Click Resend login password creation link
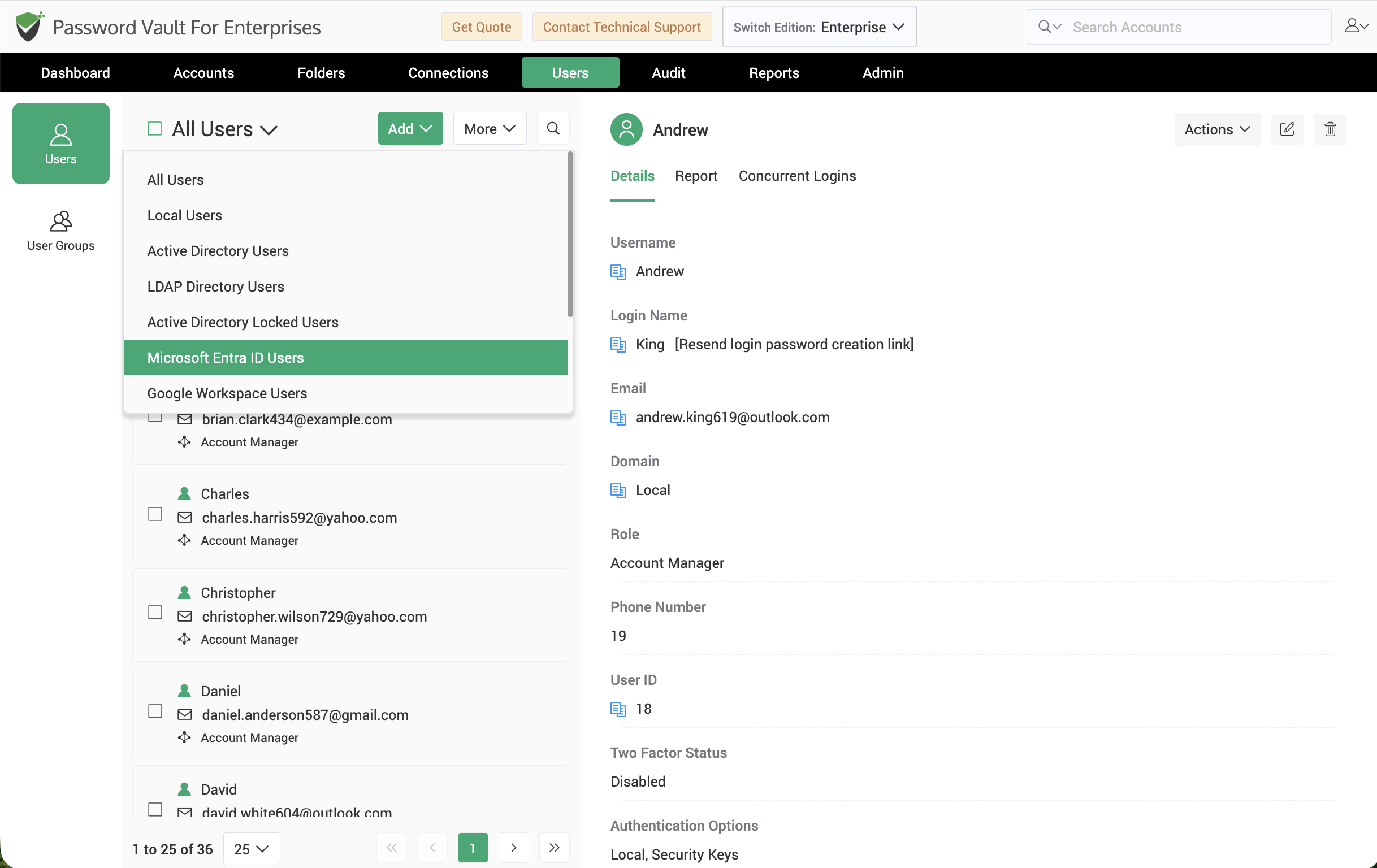Screen dimensions: 1377x868 794,345
